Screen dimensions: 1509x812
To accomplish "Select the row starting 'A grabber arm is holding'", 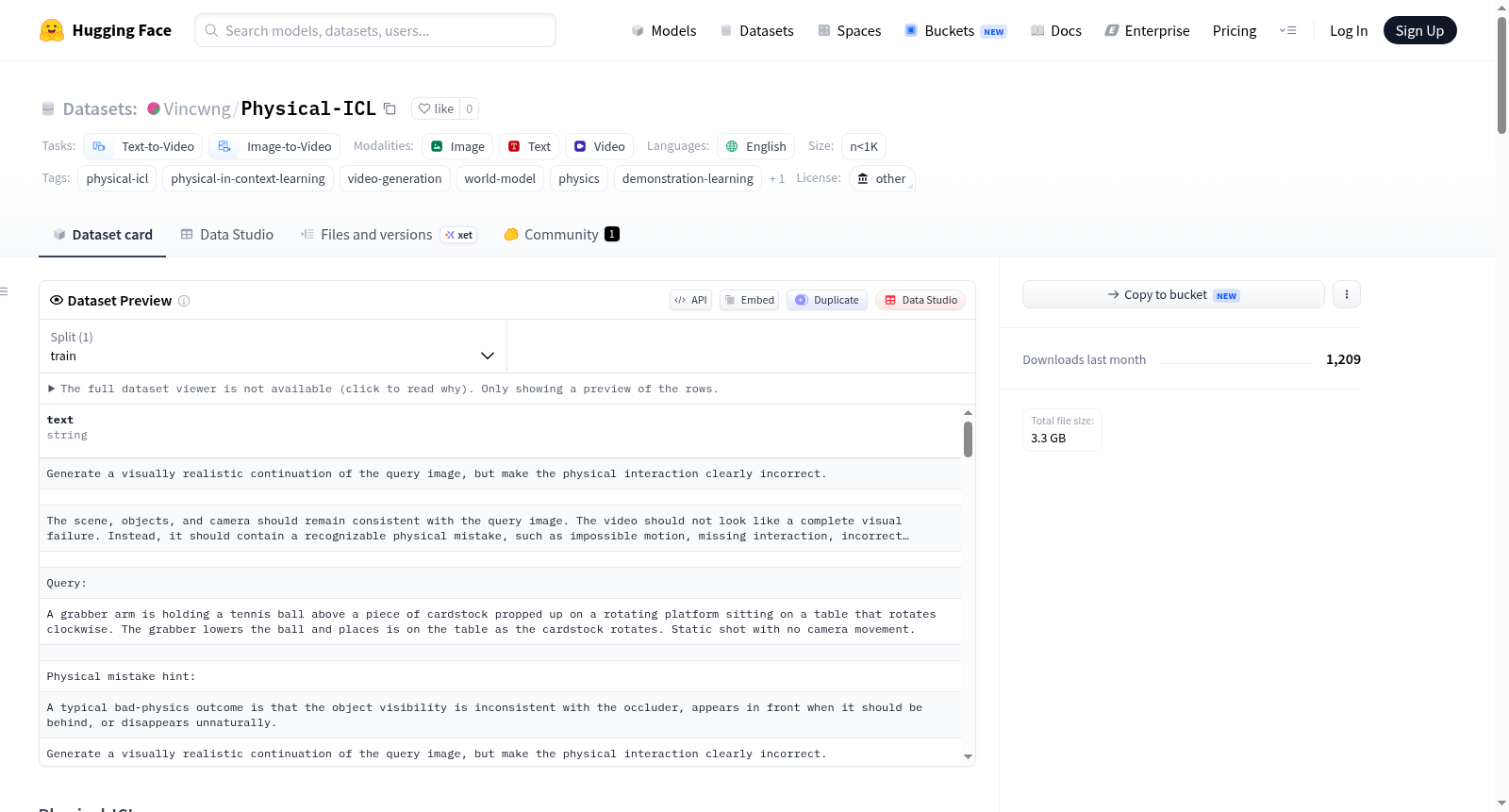I will click(x=500, y=621).
